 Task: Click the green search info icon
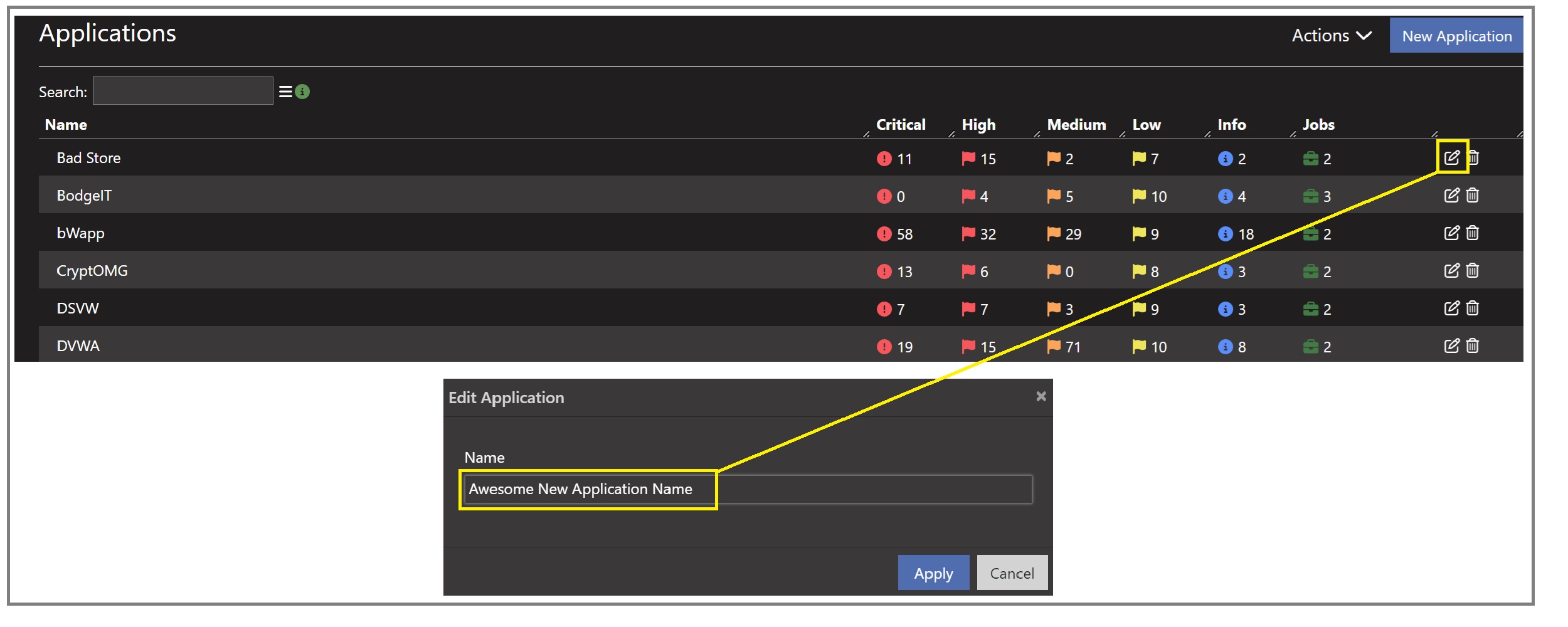coord(302,92)
